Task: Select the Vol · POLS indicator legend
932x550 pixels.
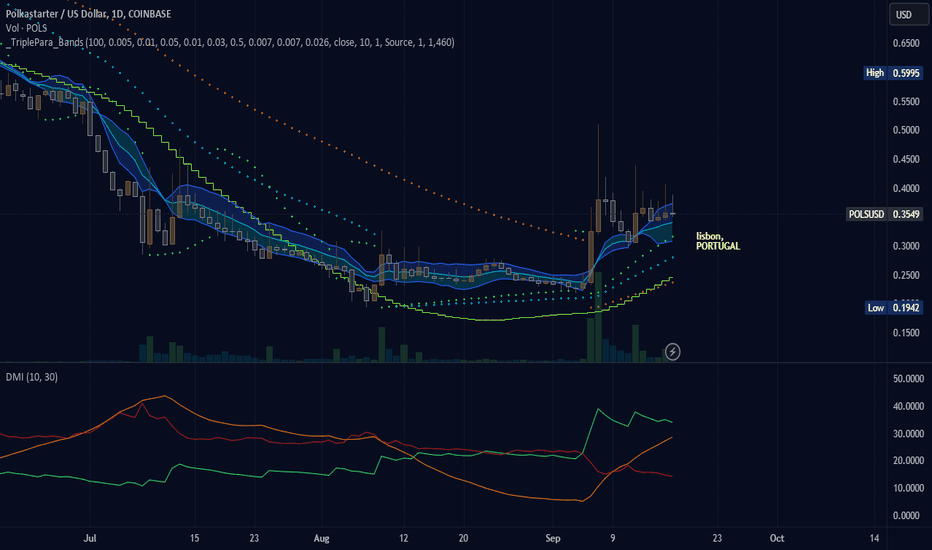Action: [26, 28]
